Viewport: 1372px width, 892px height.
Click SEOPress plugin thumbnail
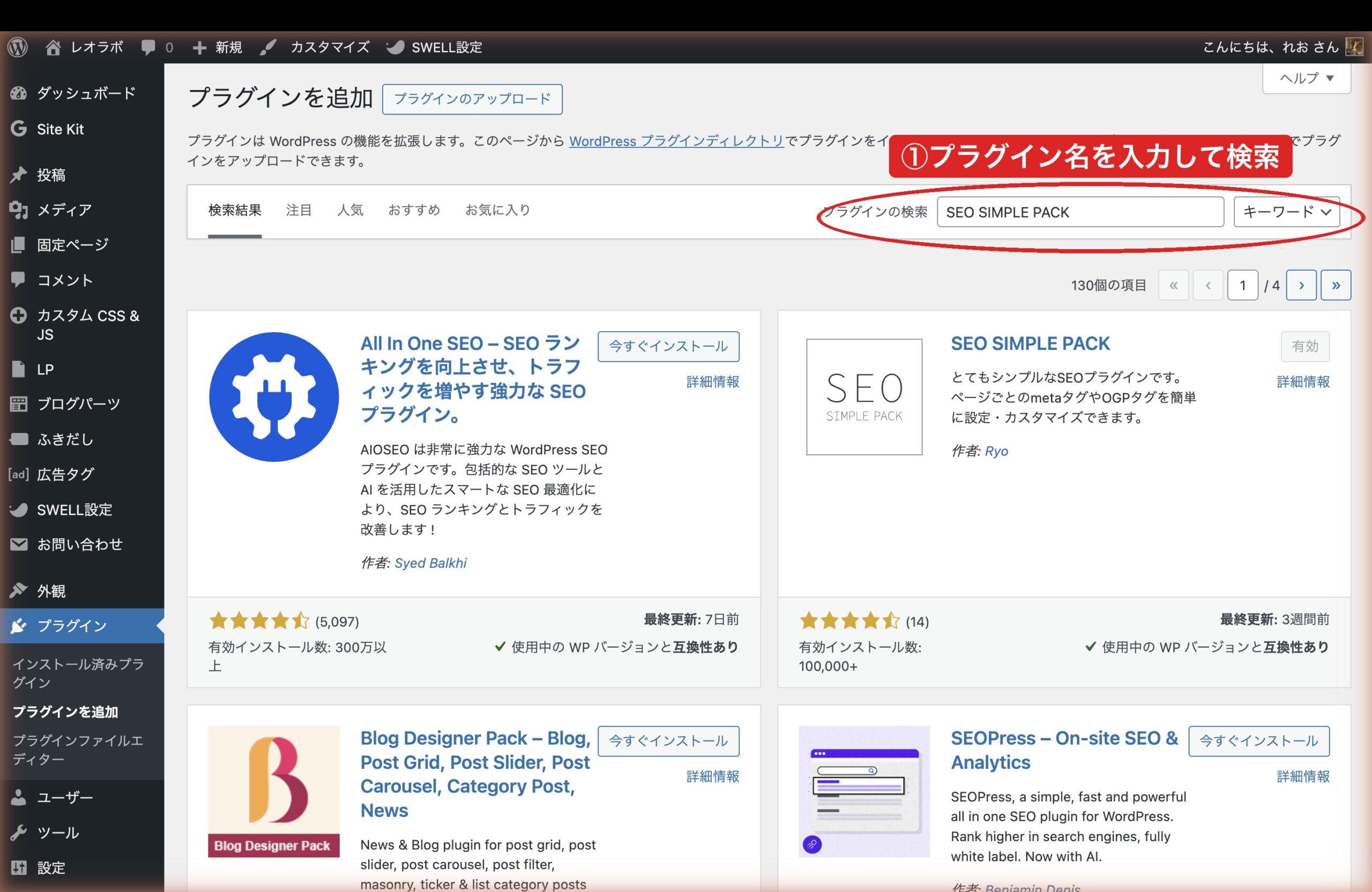pyautogui.click(x=864, y=792)
